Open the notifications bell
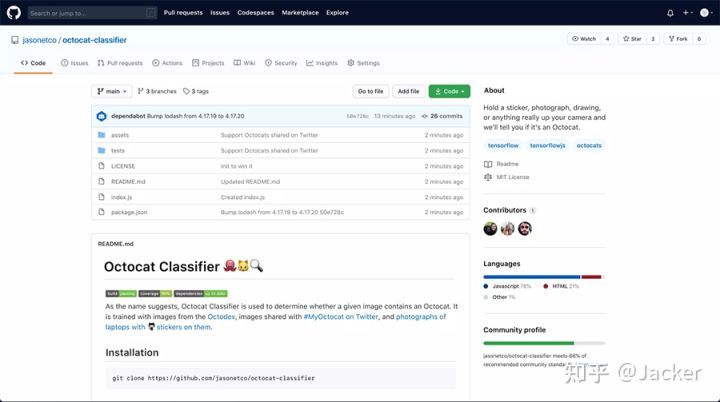The height and width of the screenshot is (402, 720). pyautogui.click(x=670, y=13)
